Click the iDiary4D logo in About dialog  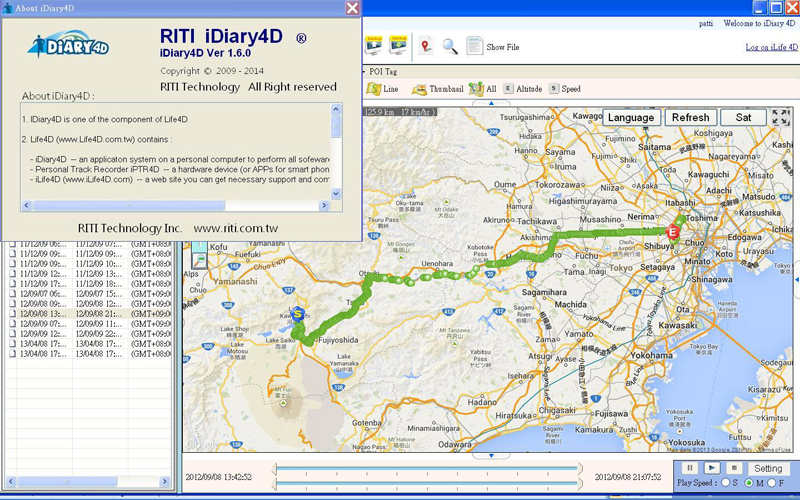(68, 44)
